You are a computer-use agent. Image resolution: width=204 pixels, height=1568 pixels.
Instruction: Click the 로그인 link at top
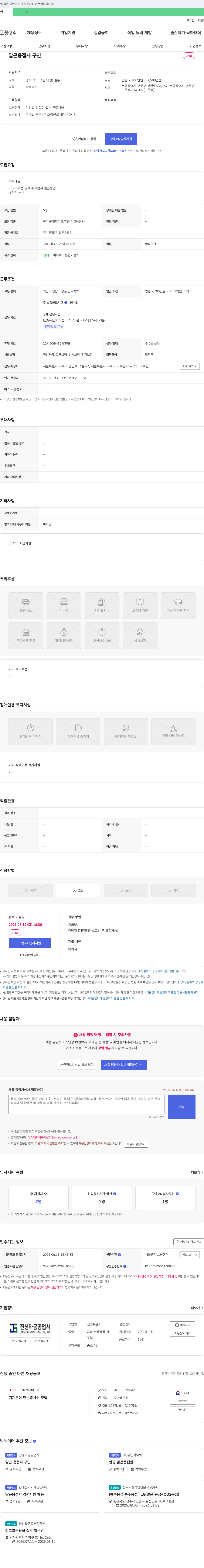click(191, 20)
